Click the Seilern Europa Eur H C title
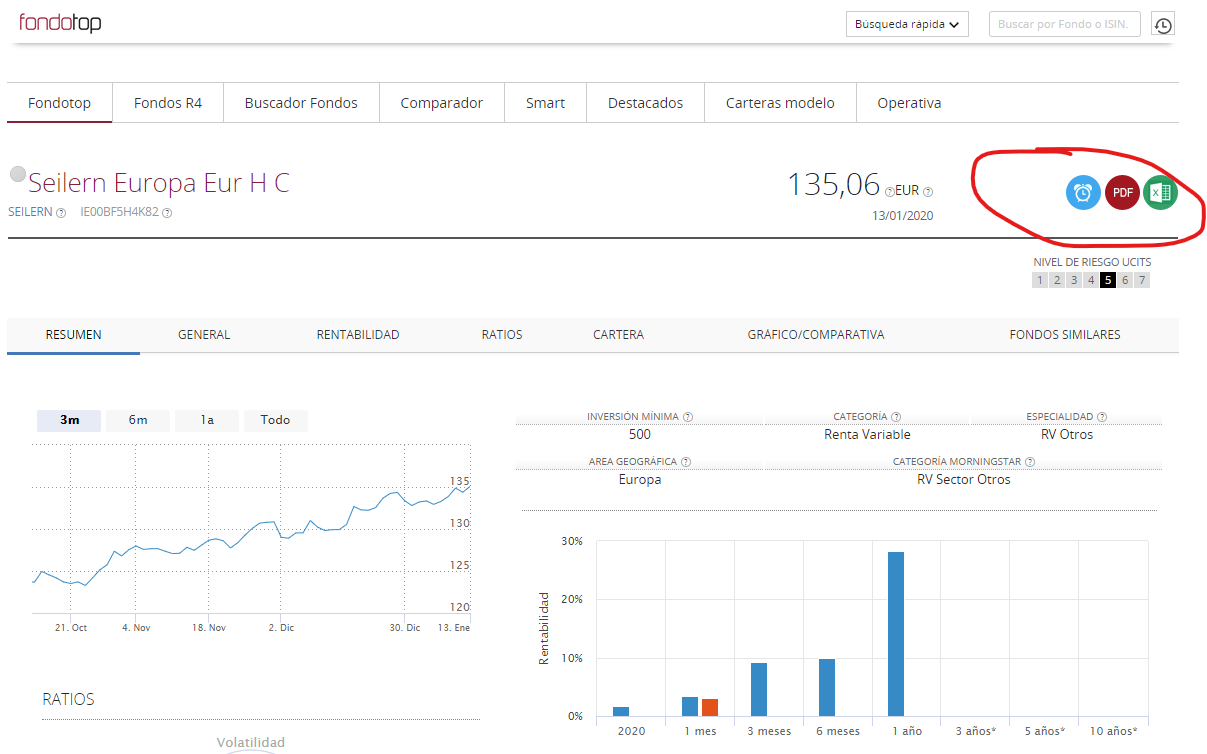Viewport: 1207px width, 754px height. (x=159, y=183)
